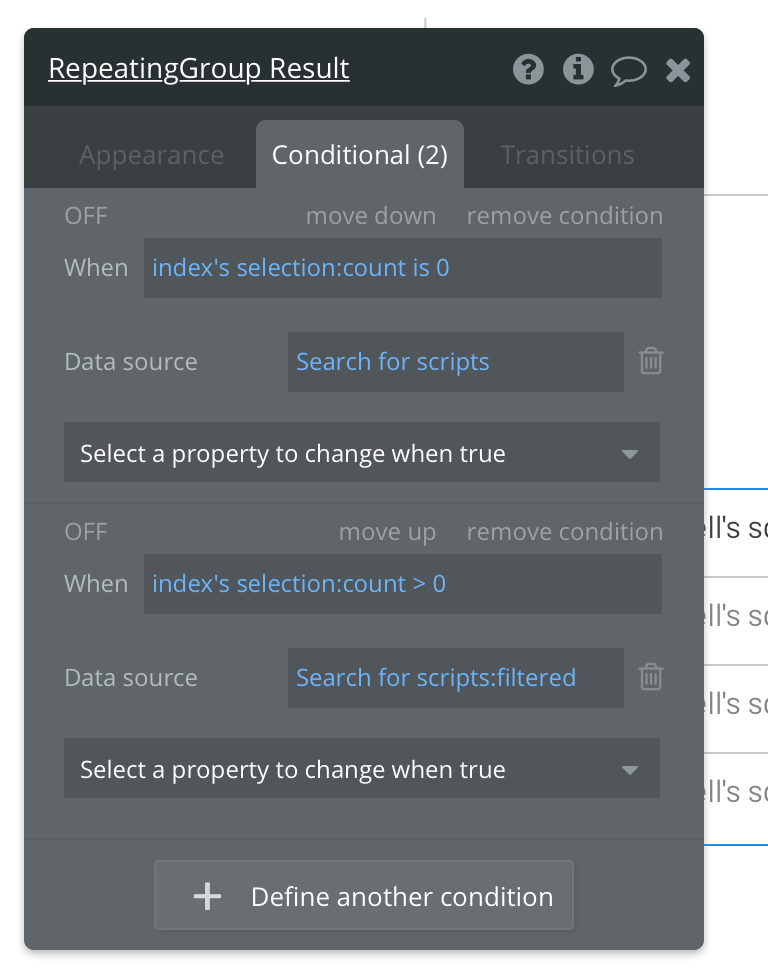Screen dimensions: 768x976
Task: Remove the 'count > 0' condition
Action: (x=564, y=532)
